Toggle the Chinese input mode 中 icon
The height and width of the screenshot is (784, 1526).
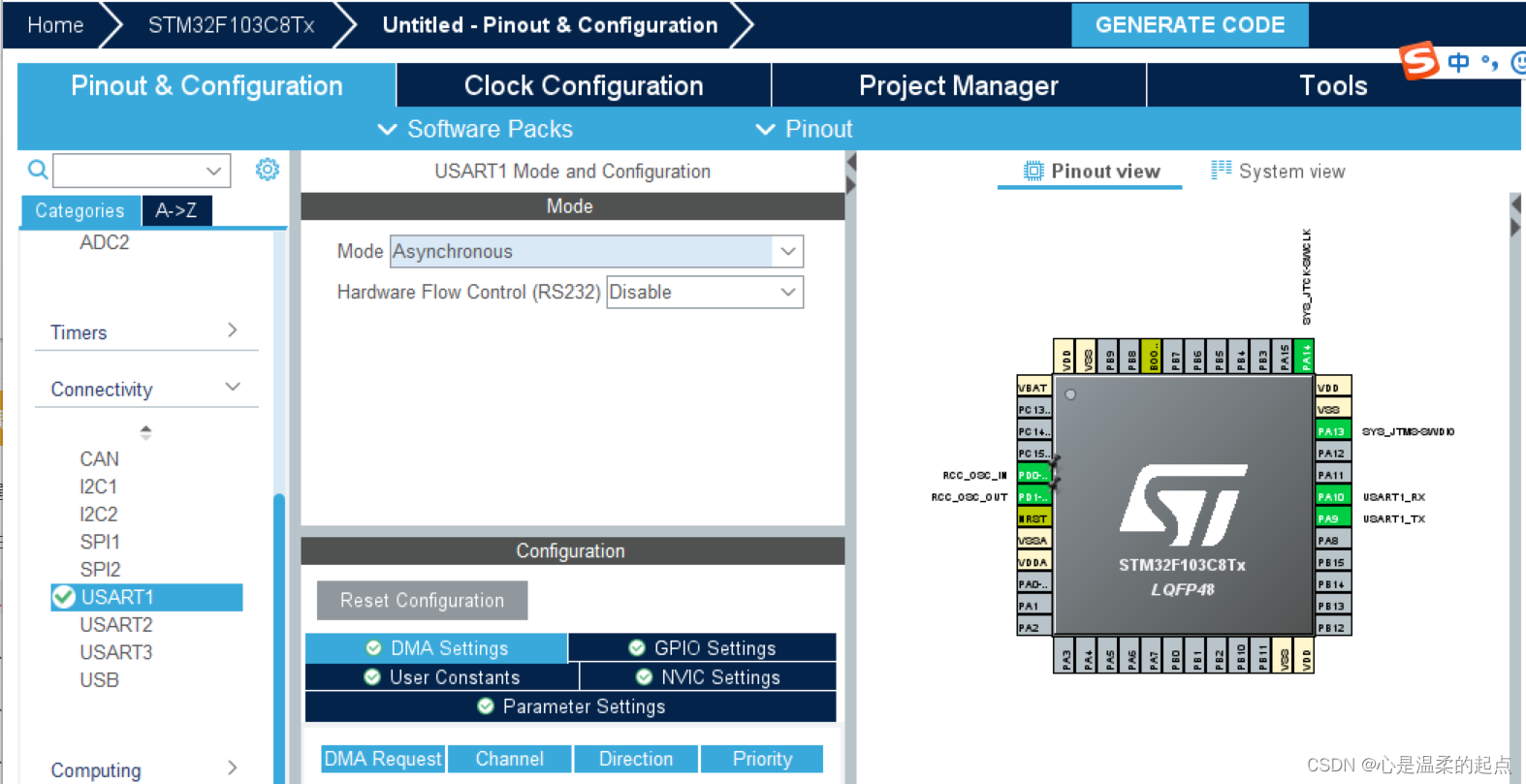[1458, 63]
